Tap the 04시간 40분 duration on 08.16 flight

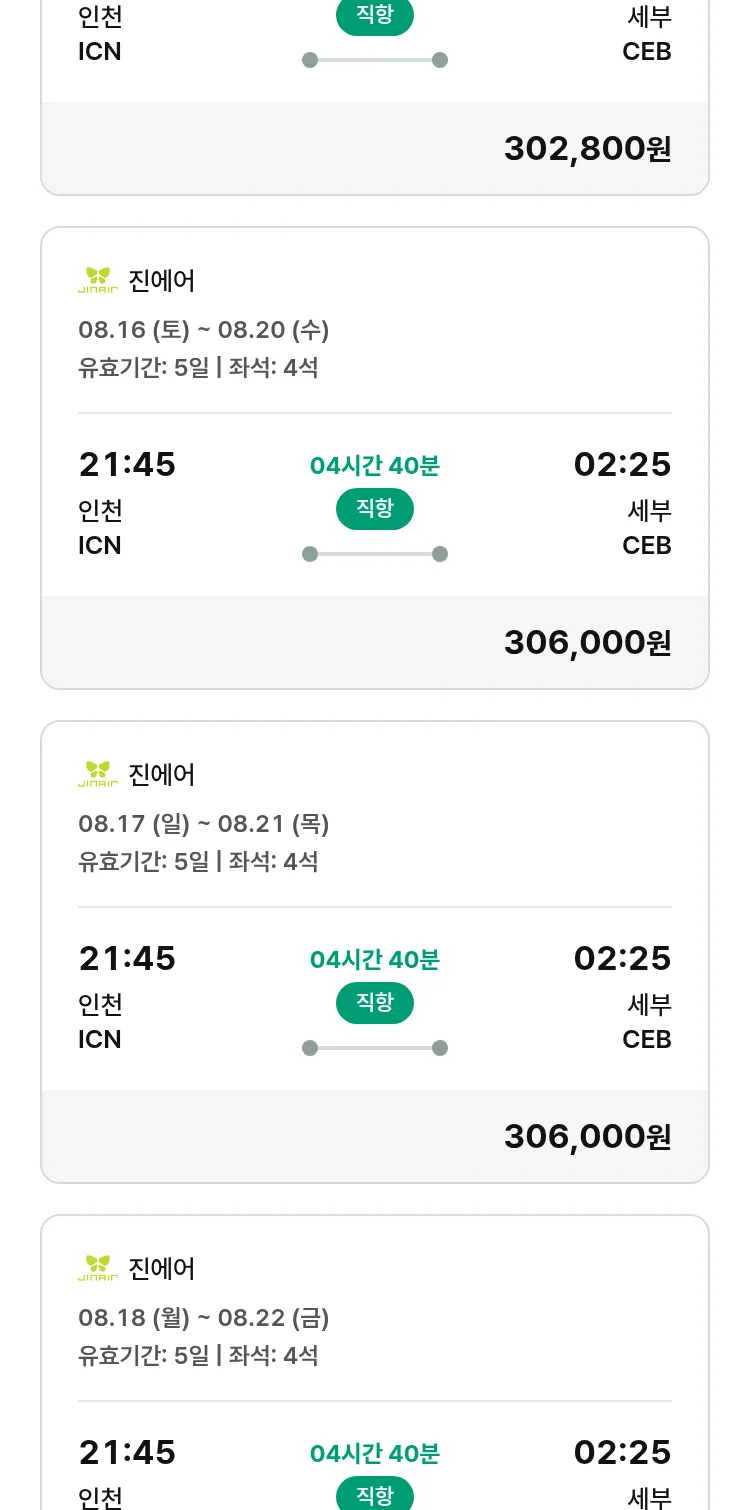click(x=375, y=466)
